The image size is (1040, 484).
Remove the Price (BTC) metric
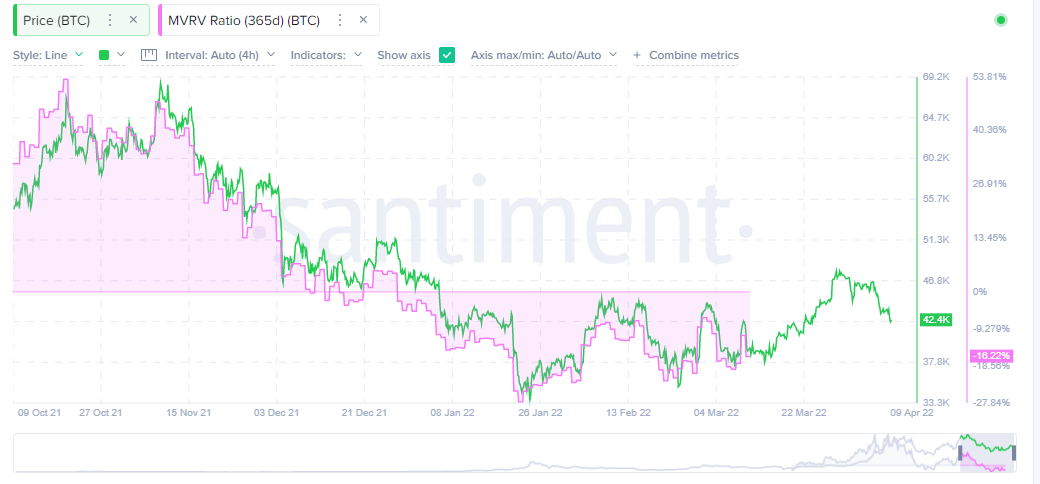pyautogui.click(x=133, y=20)
